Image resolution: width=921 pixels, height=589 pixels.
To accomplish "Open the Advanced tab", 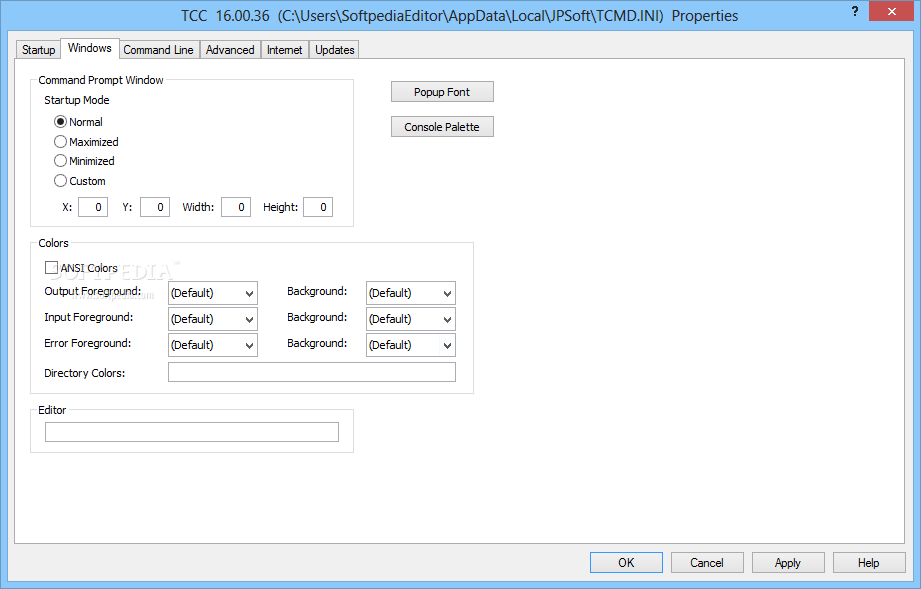I will click(x=230, y=50).
